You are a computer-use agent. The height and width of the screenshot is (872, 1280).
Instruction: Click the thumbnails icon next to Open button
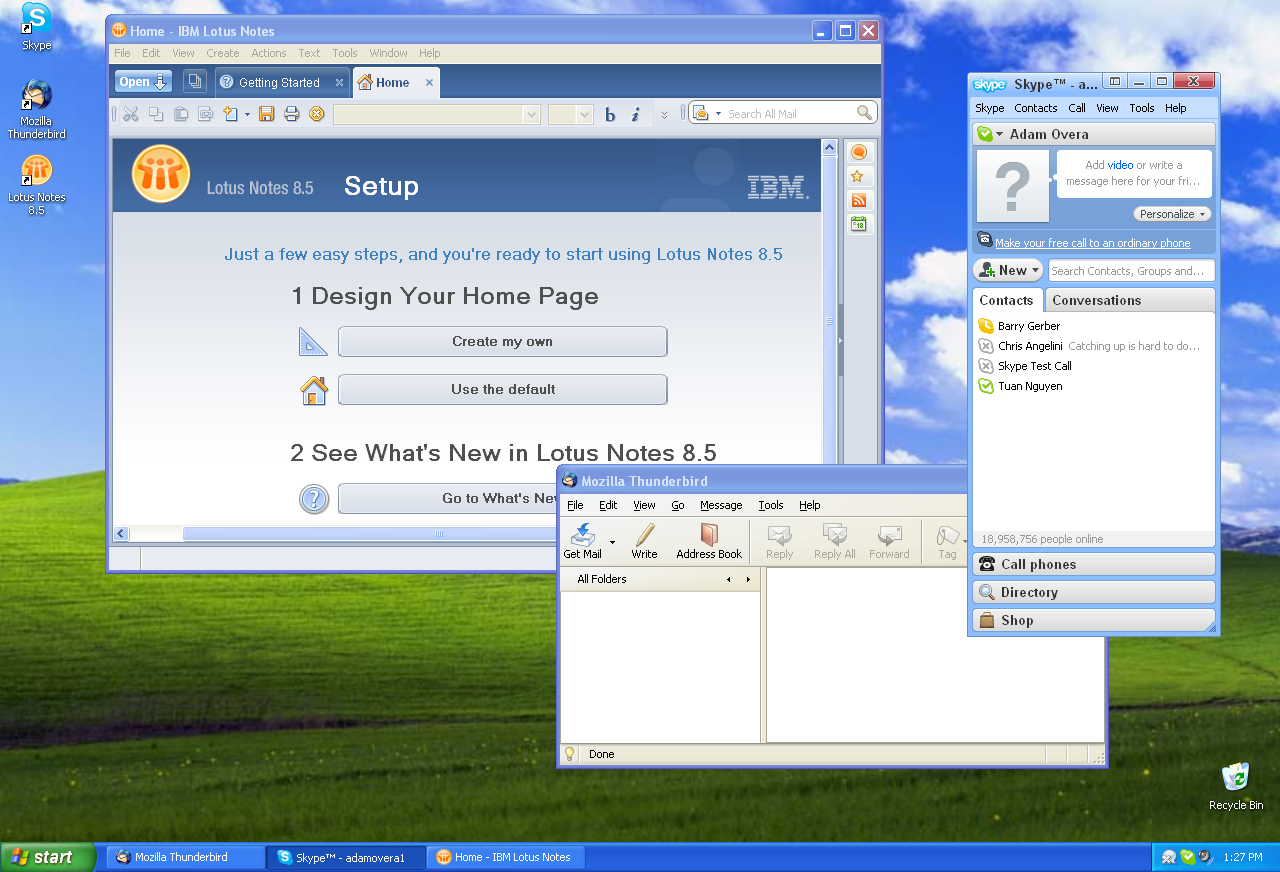click(x=195, y=82)
